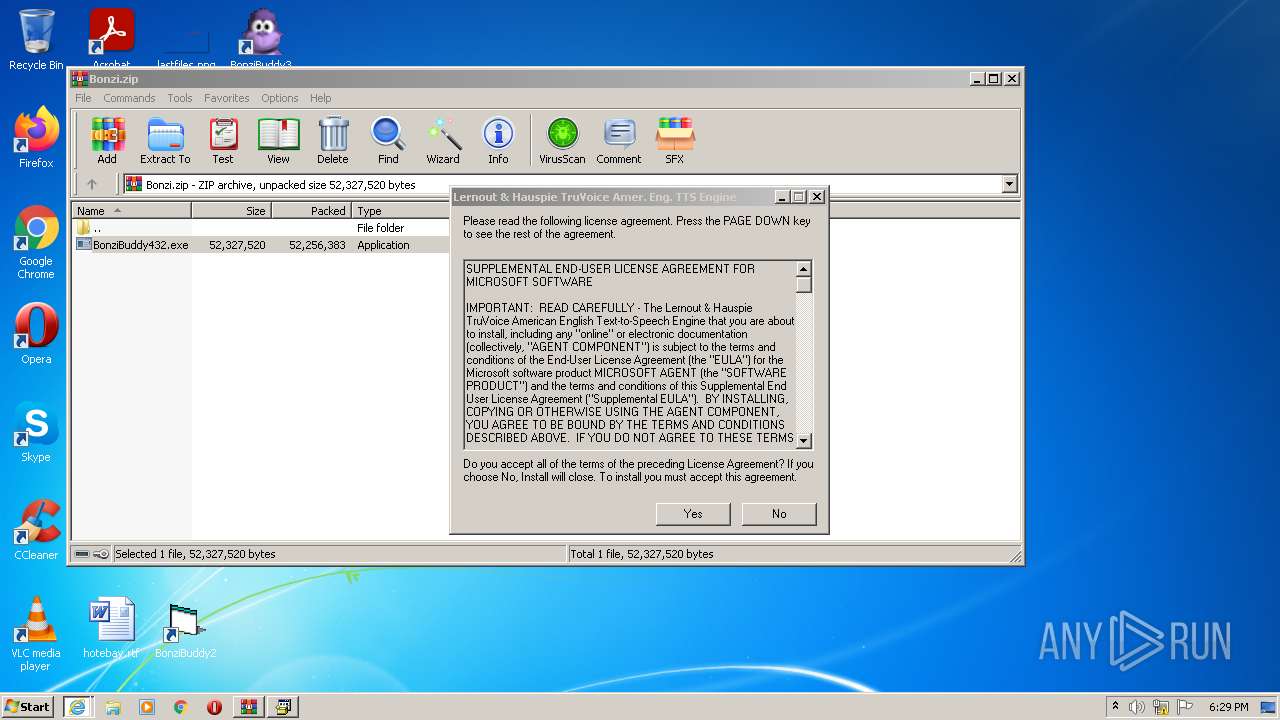This screenshot has height=720, width=1280.
Task: Open the Skype desktop shortcut
Action: coord(36,432)
